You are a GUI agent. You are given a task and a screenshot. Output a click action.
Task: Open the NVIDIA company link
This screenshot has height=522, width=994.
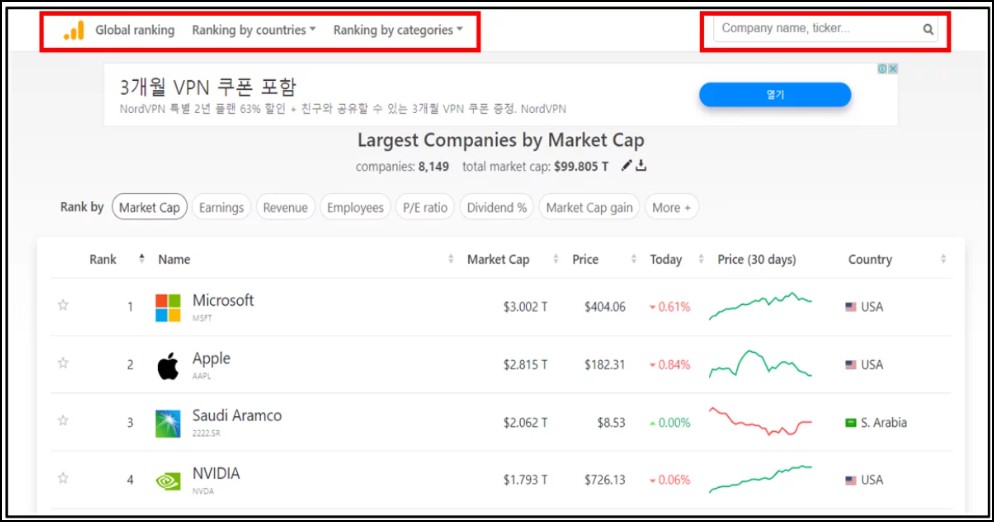216,474
